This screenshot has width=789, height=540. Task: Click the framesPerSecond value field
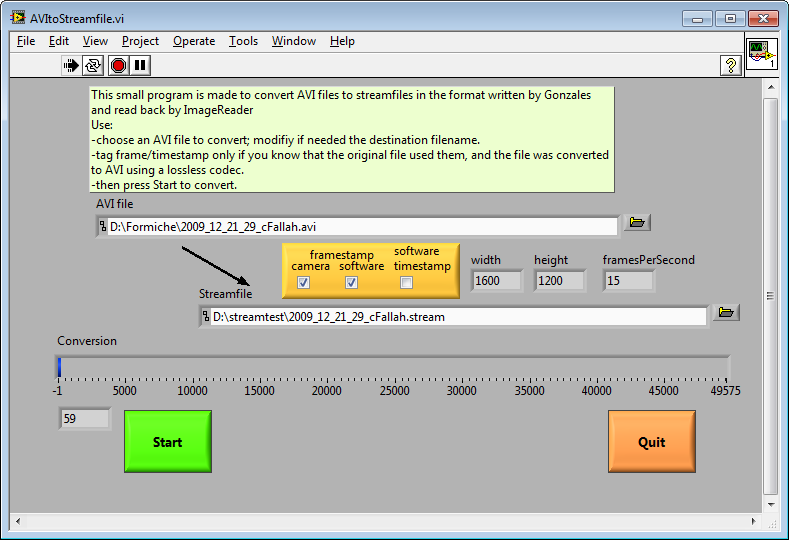click(628, 281)
